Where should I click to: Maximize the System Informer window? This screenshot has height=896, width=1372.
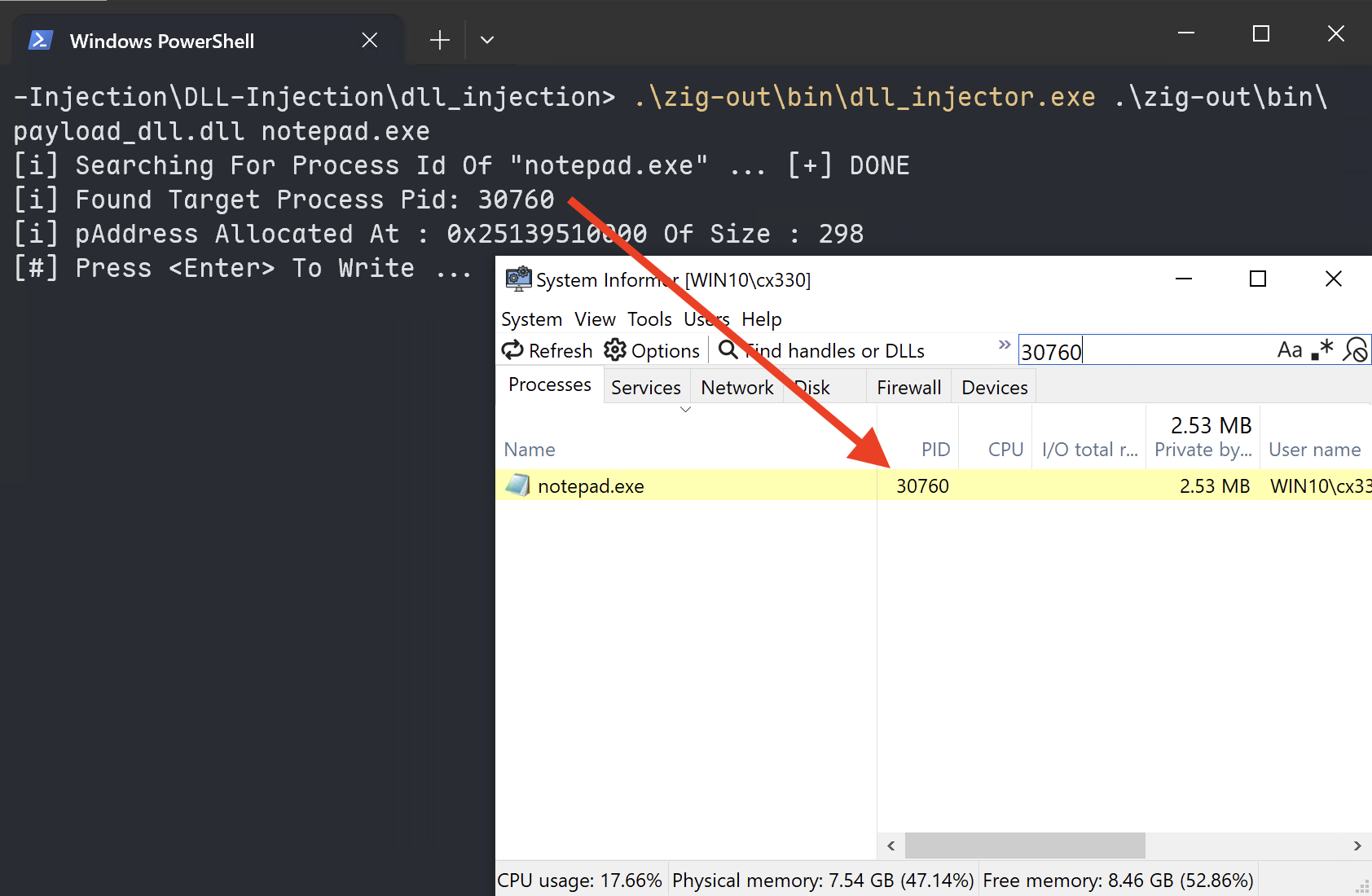click(1258, 279)
